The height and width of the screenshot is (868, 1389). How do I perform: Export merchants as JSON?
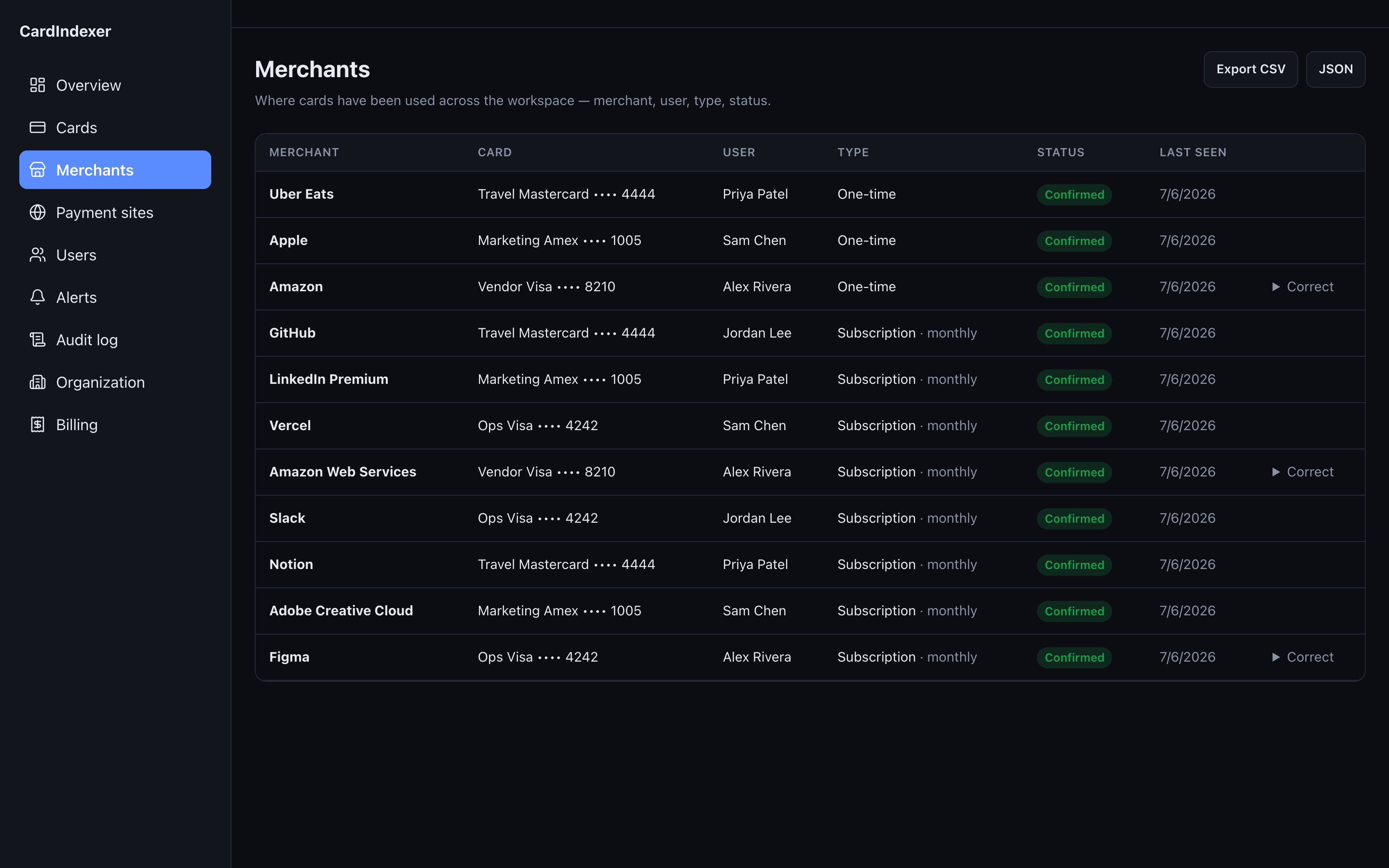(x=1335, y=69)
